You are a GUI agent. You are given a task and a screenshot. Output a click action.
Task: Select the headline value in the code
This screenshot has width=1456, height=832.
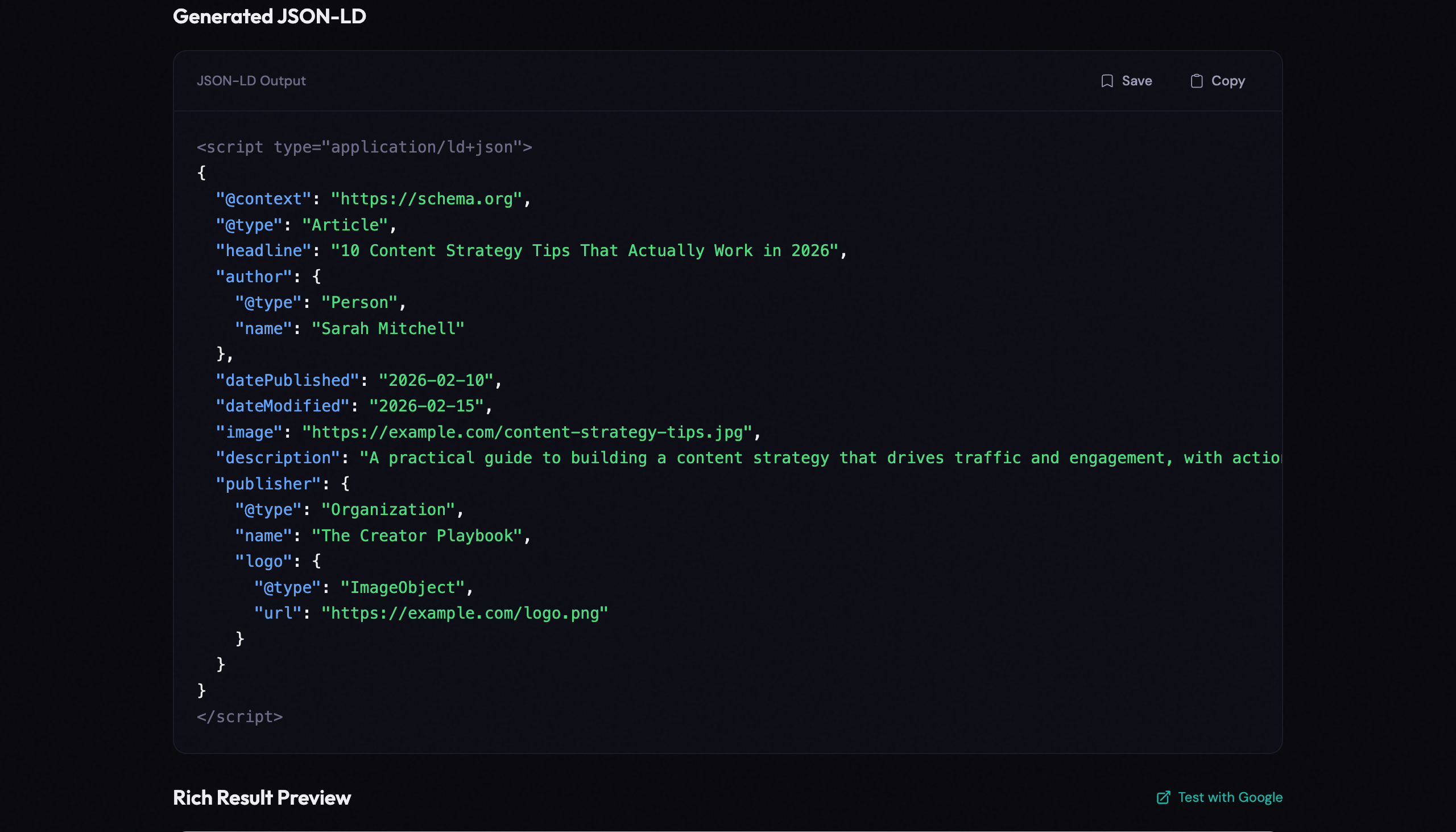point(586,250)
